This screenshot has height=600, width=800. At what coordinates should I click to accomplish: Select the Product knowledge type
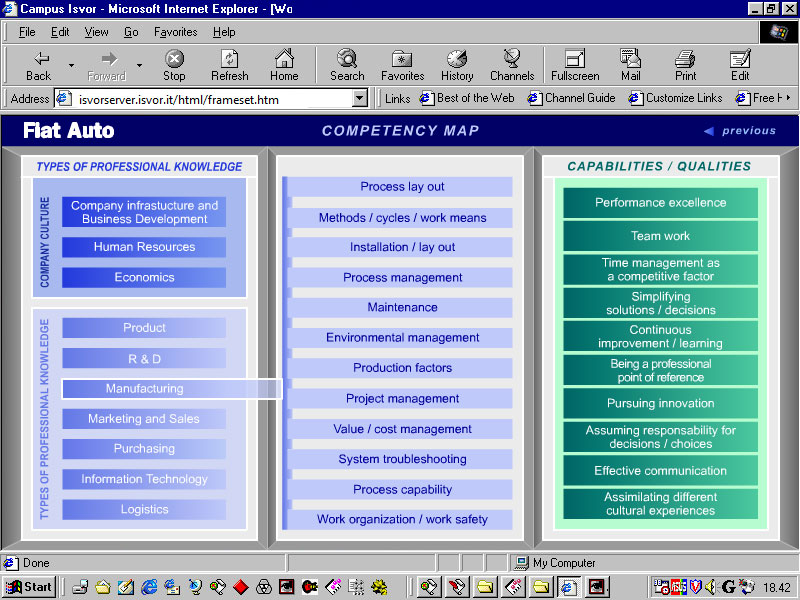click(144, 328)
